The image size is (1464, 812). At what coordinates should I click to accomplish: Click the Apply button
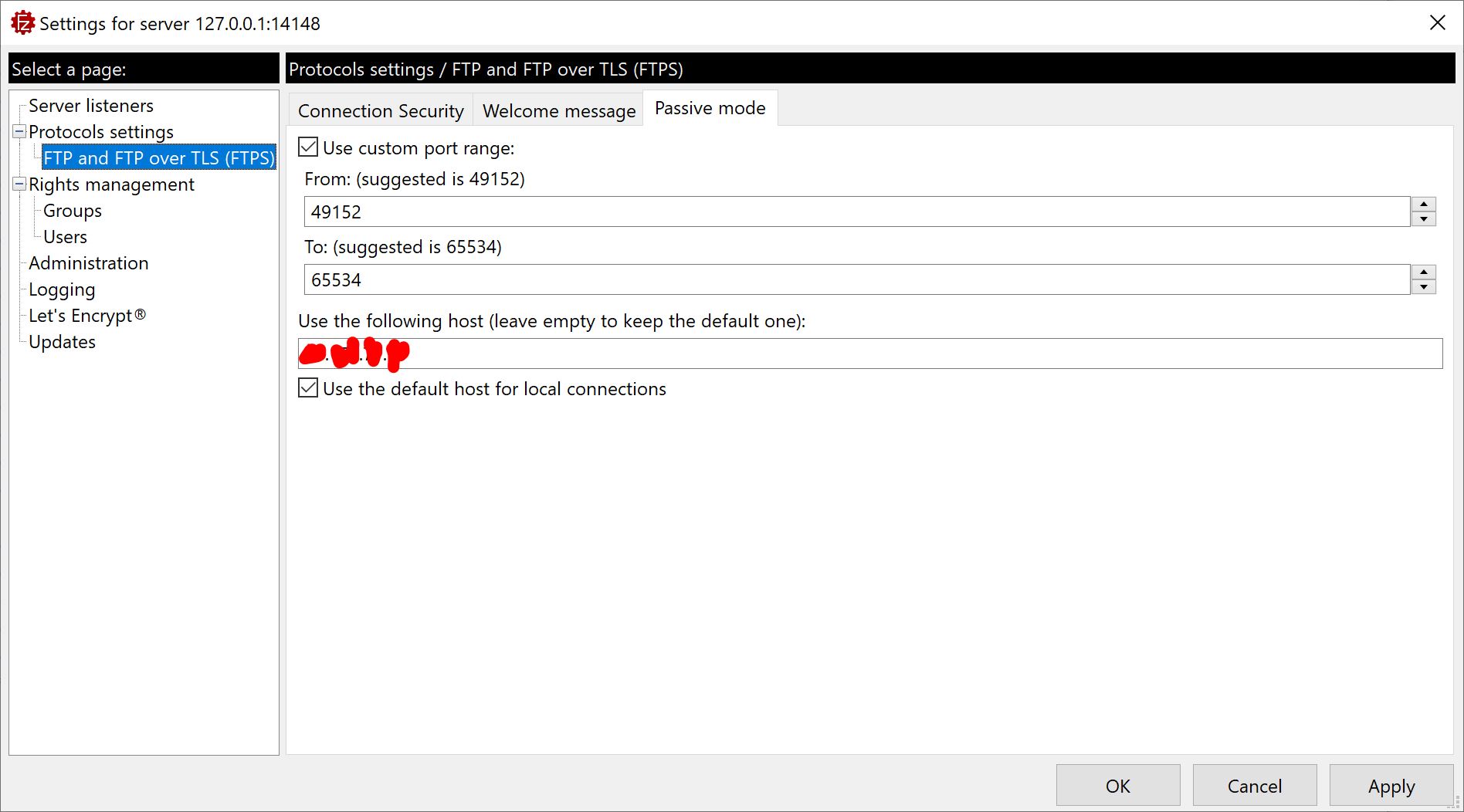1391,786
